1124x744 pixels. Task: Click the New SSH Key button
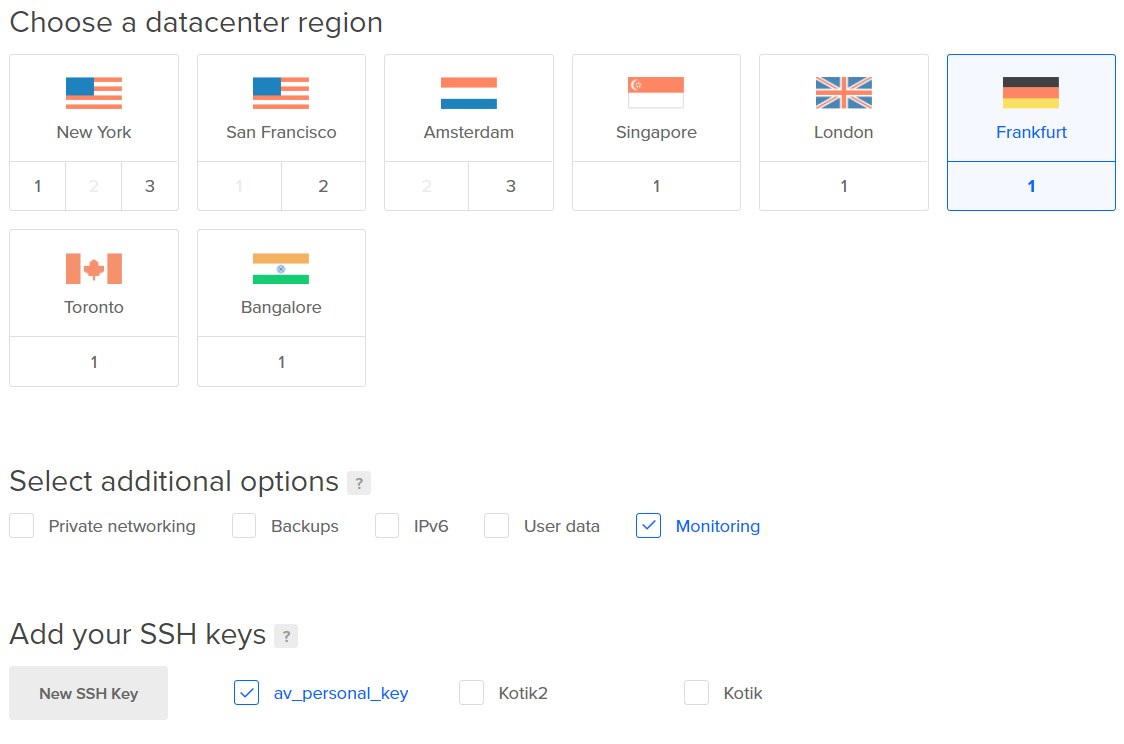click(89, 693)
